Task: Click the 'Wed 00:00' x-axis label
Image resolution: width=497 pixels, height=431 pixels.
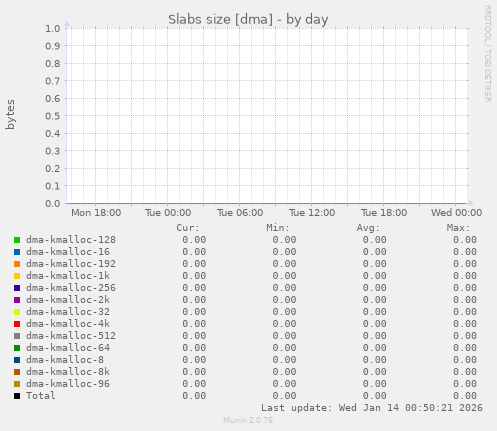Action: 456,213
